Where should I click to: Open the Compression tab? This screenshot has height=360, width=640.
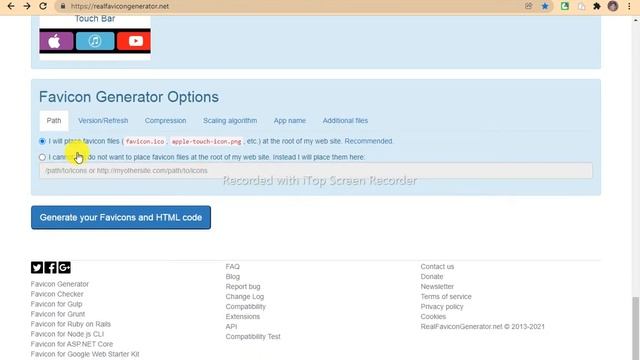[165, 120]
